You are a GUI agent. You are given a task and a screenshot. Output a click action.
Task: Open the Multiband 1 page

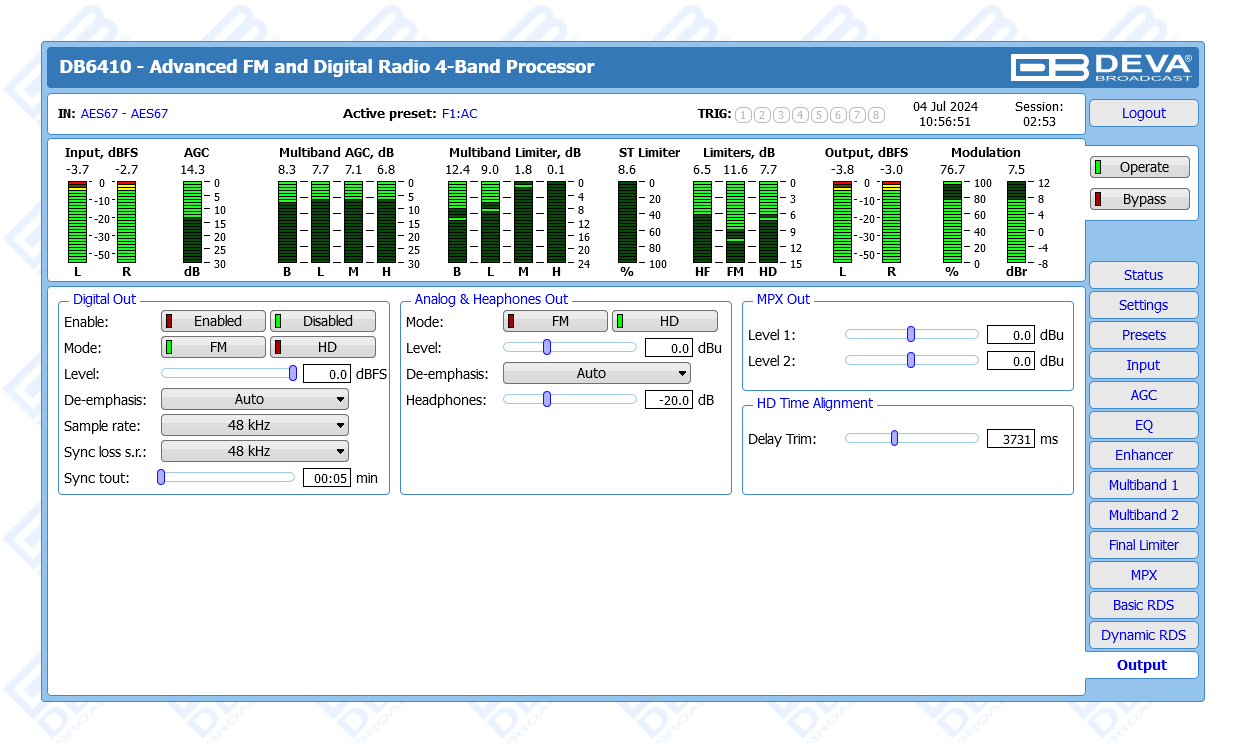pos(1143,485)
